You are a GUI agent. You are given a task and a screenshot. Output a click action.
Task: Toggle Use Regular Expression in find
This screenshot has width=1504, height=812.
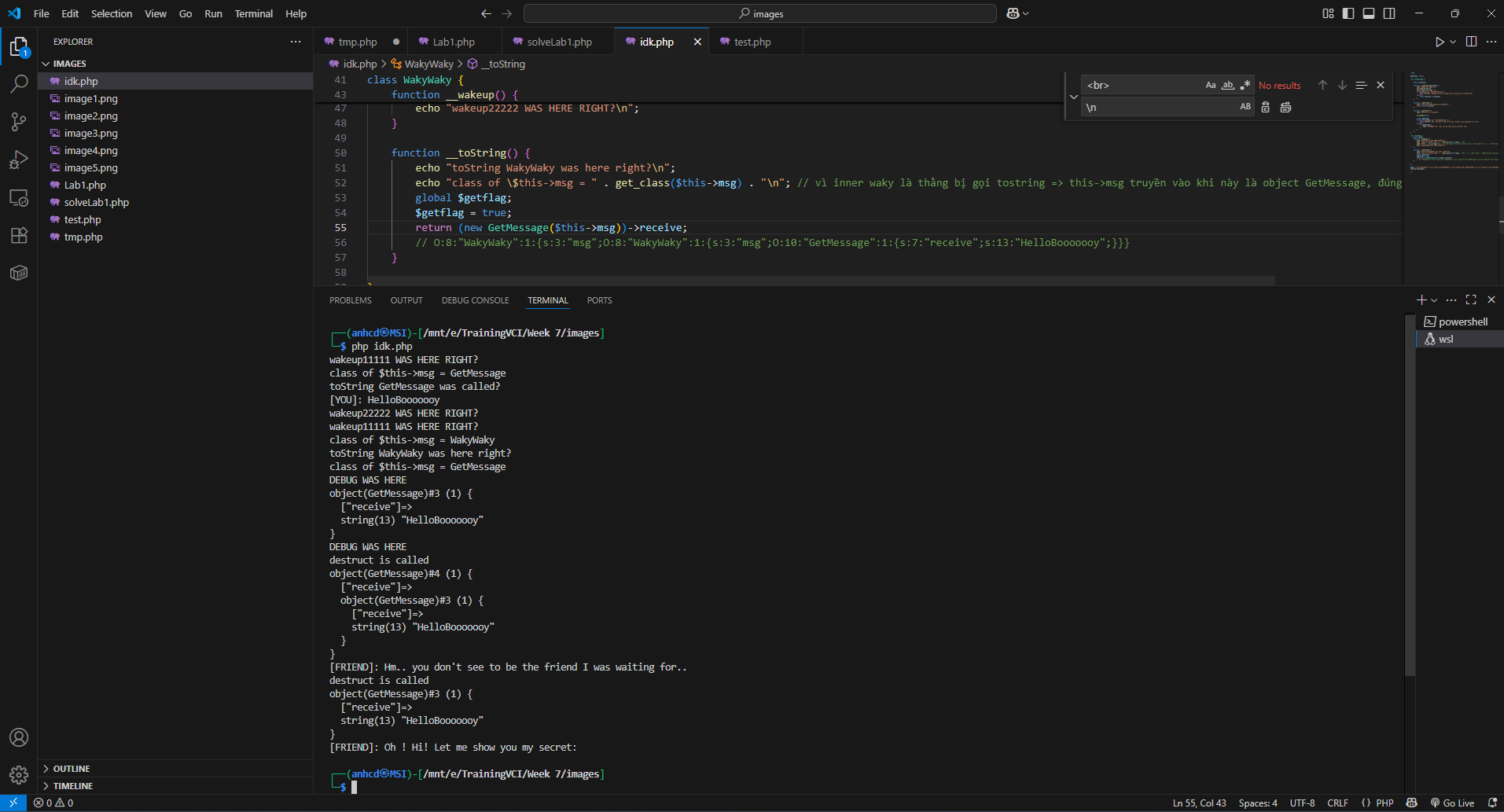pyautogui.click(x=1245, y=85)
